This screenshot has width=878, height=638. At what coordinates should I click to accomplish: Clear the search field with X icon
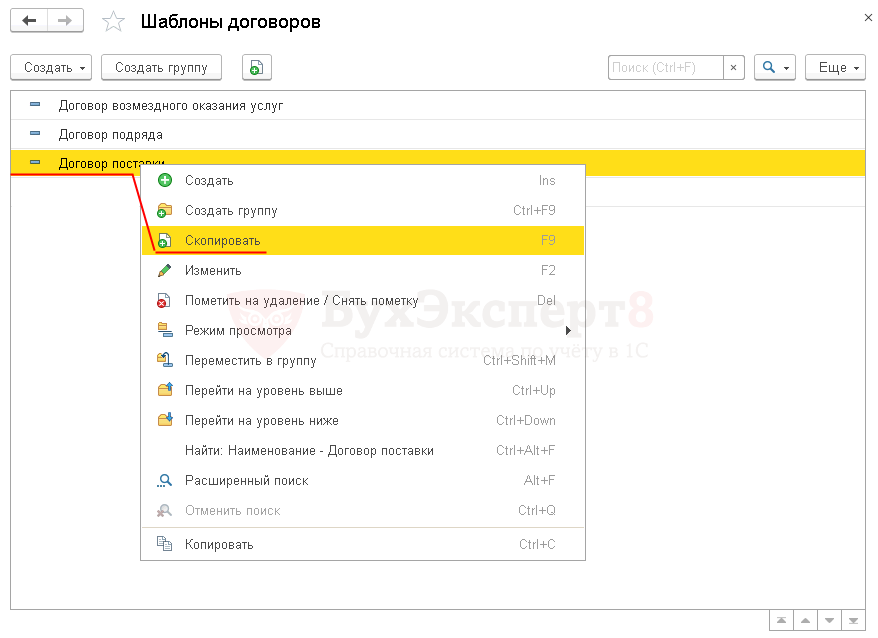point(734,68)
